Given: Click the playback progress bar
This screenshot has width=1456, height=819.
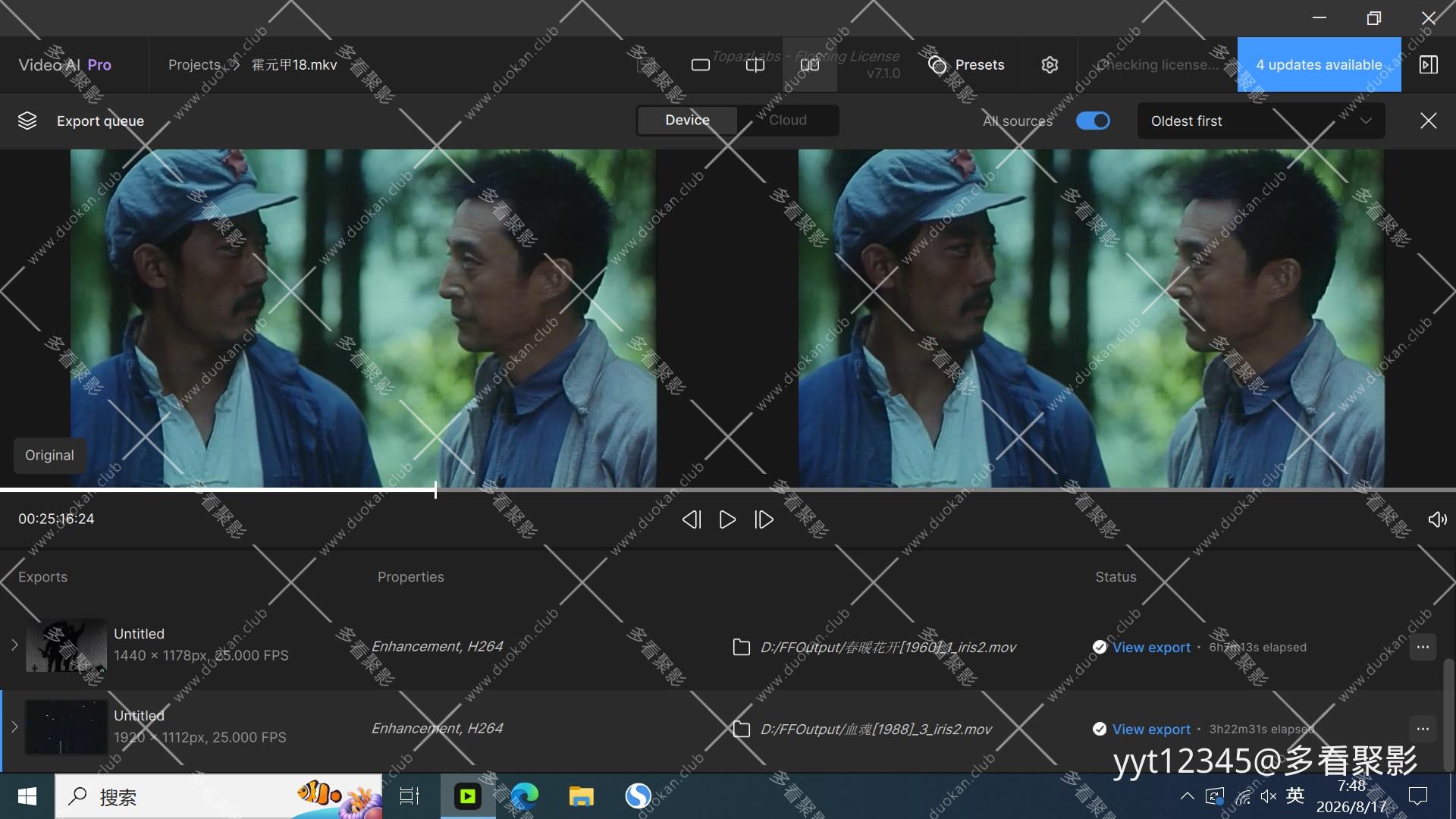Looking at the screenshot, I should tap(728, 490).
